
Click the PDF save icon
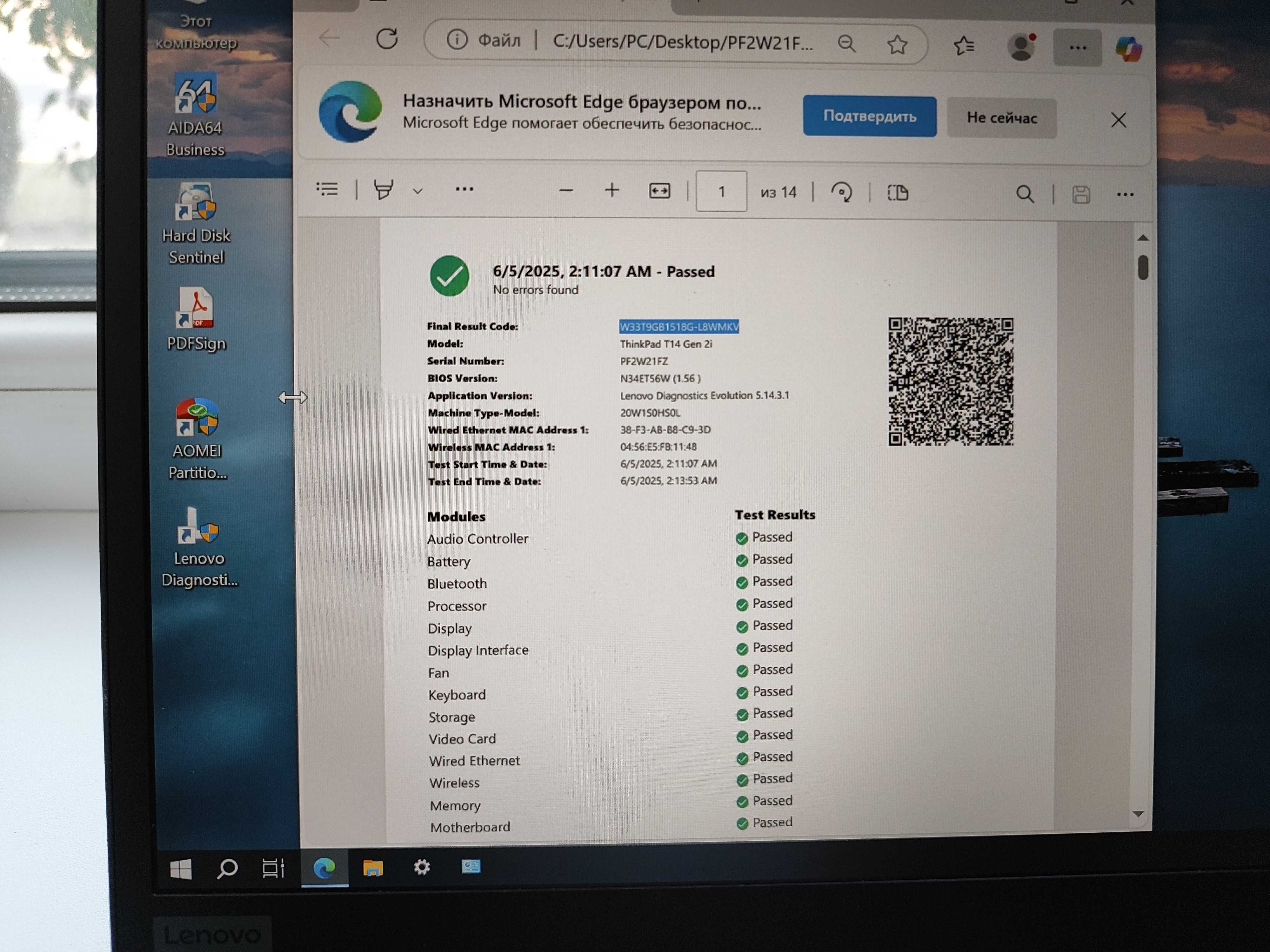tap(1081, 195)
